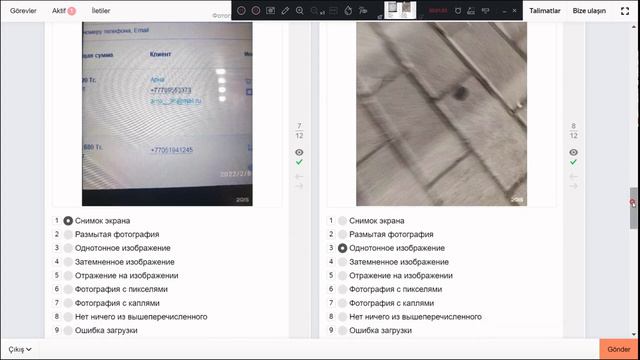Select 'Однотонное изображение' radio for the right image
Screen dimensions: 640x360
click(x=342, y=248)
